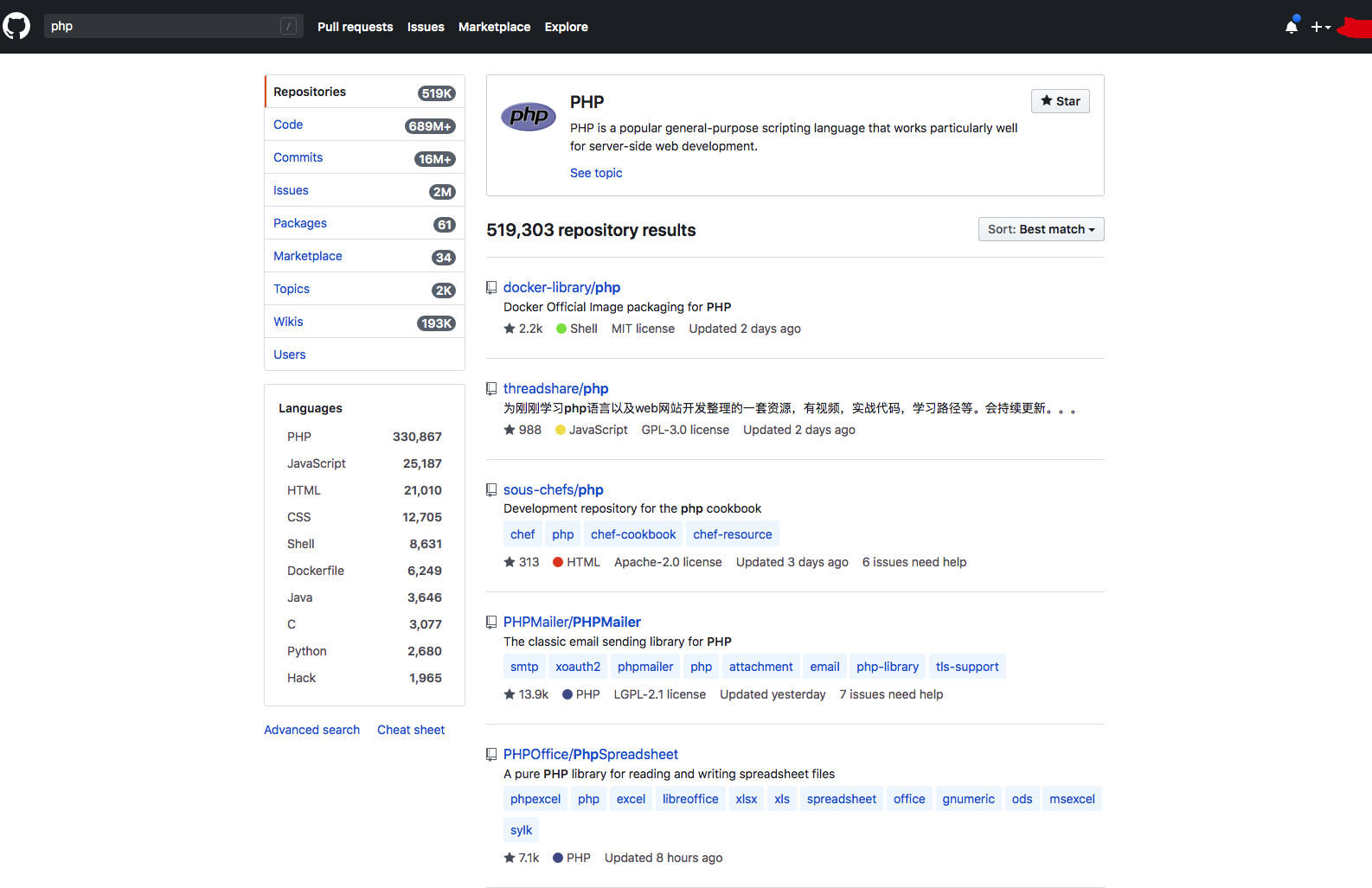Click the smtp topic tag
This screenshot has width=1372, height=888.
pos(524,667)
